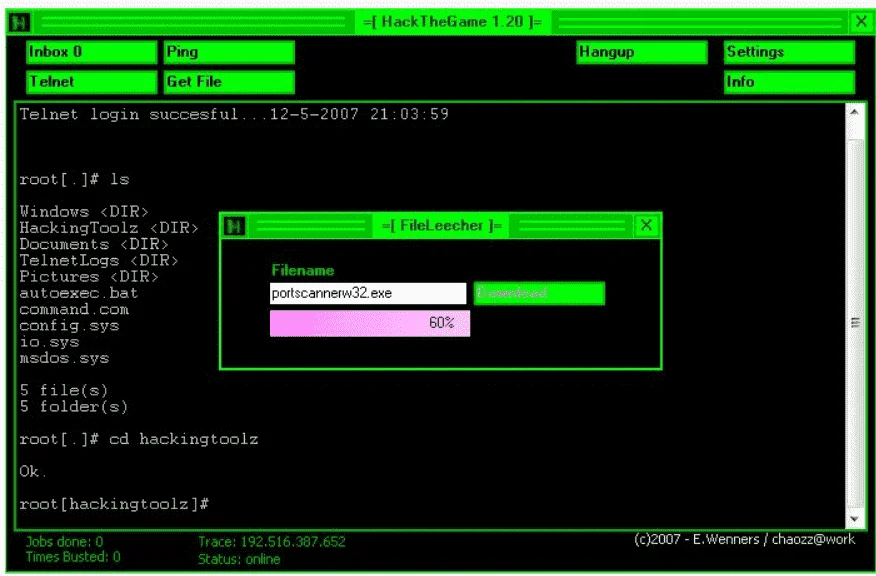Viewport: 876px width, 576px height.
Task: Click the 'root[hackingtoolz]#' command prompt
Action: click(x=114, y=504)
